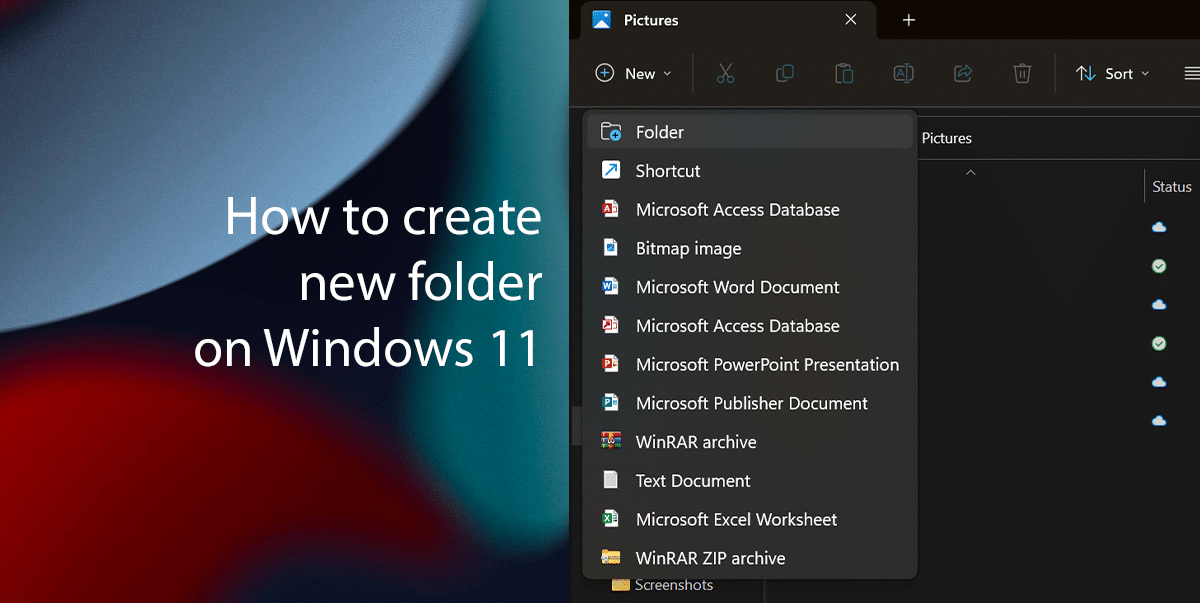Click the WinRAR archive icon in the menu
The height and width of the screenshot is (603, 1200).
[611, 441]
